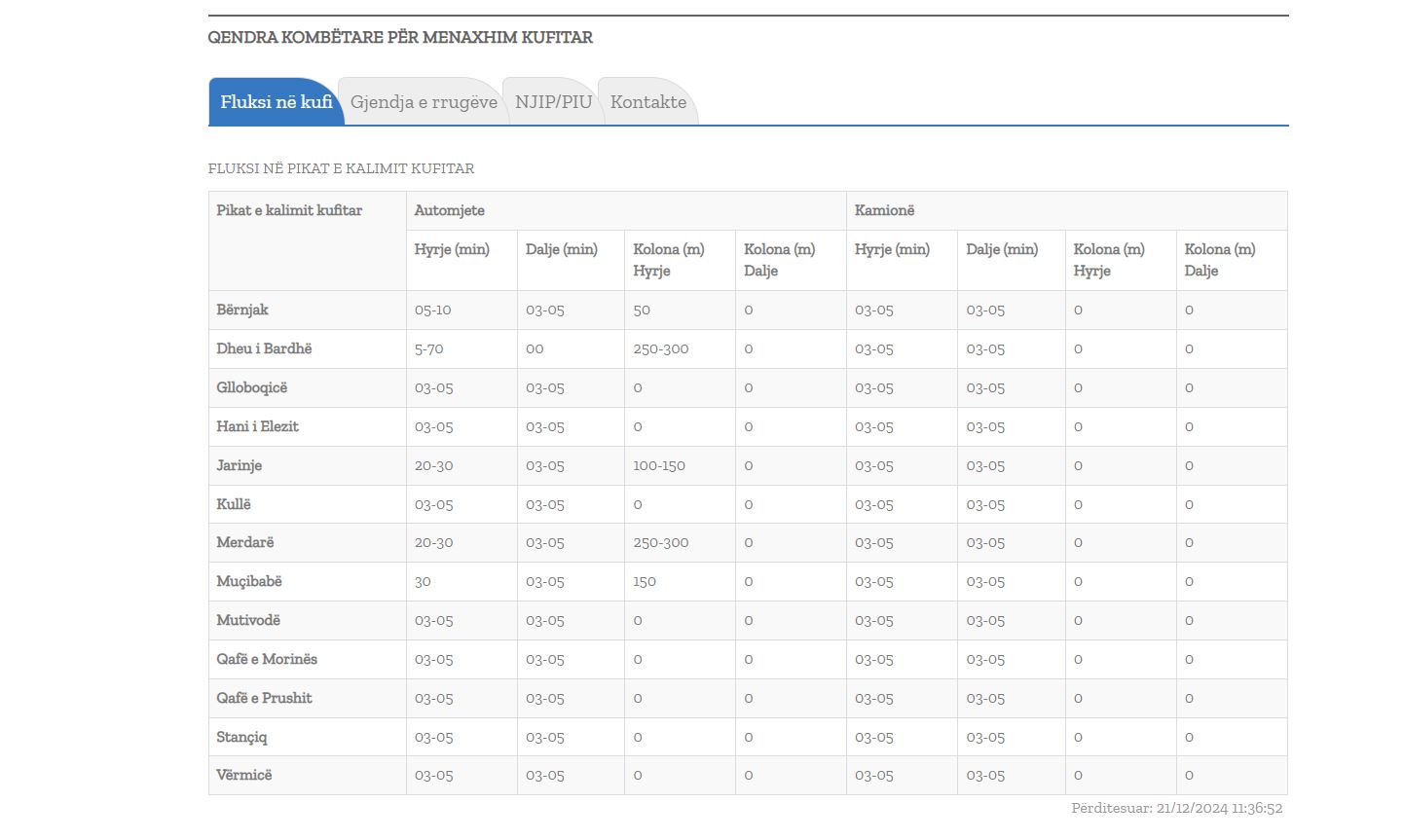Viewport: 1404px width, 840px height.
Task: Click the Kamionë column group header
Action: click(x=884, y=210)
